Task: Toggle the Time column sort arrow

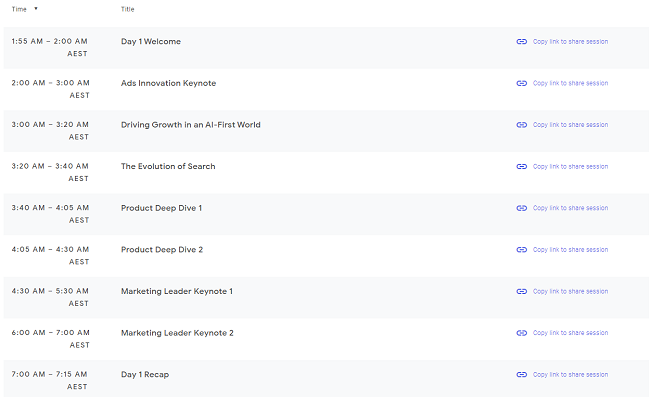Action: click(x=36, y=9)
